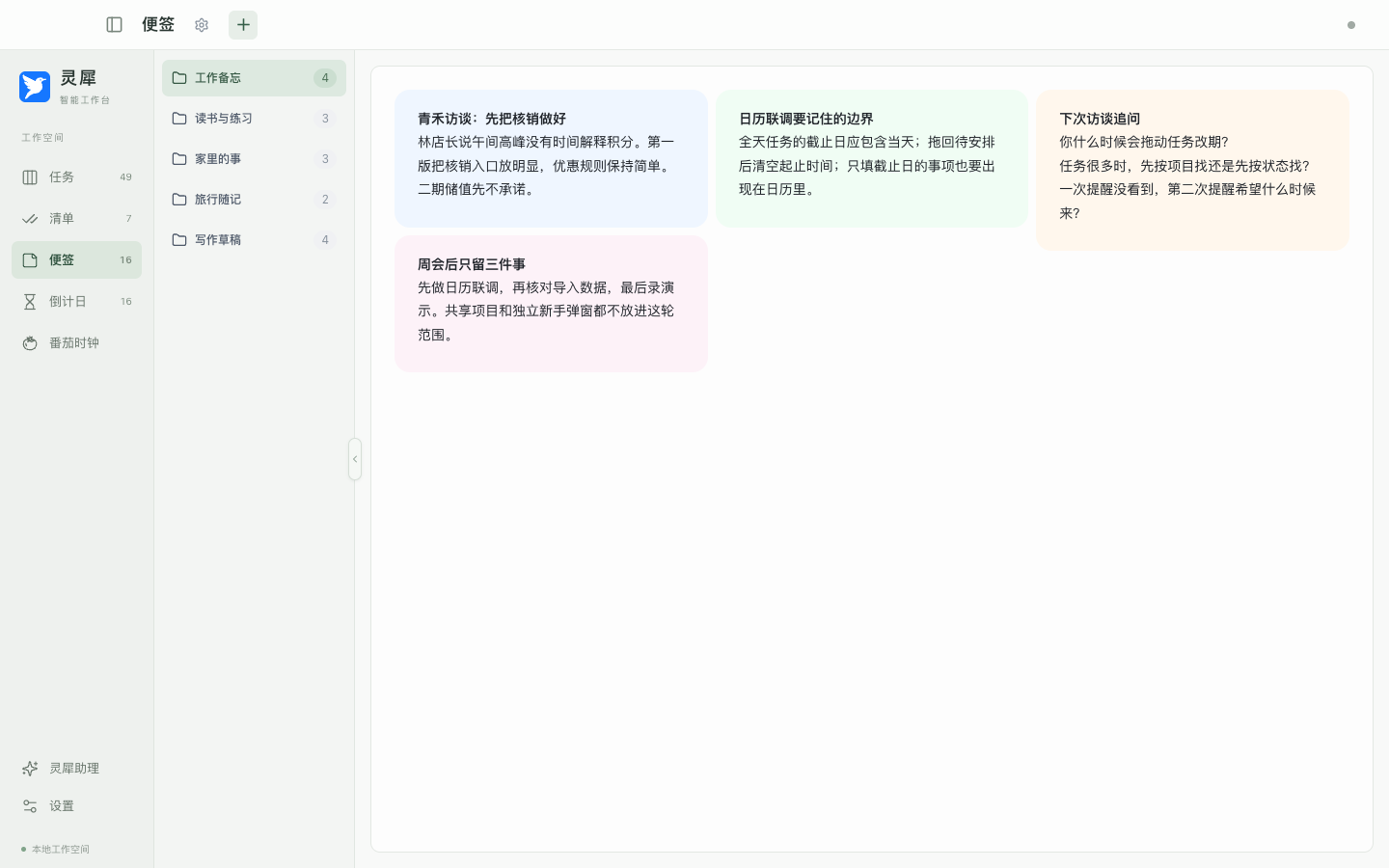Click the 灵犀助理 sparkle icon
Viewport: 1389px width, 868px height.
pos(30,769)
